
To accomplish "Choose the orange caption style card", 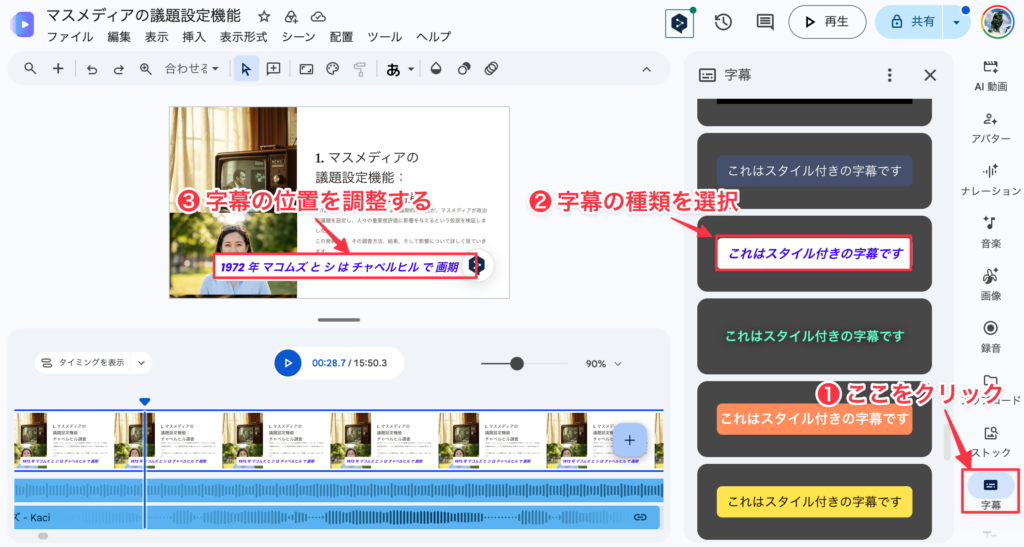I will [x=814, y=419].
